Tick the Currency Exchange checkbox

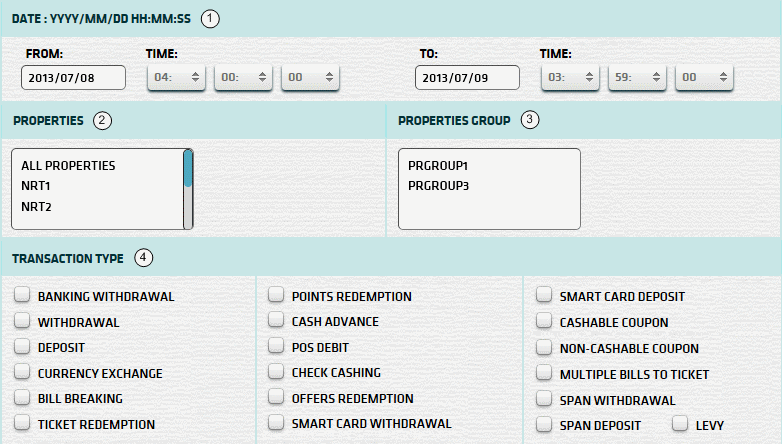click(x=22, y=373)
